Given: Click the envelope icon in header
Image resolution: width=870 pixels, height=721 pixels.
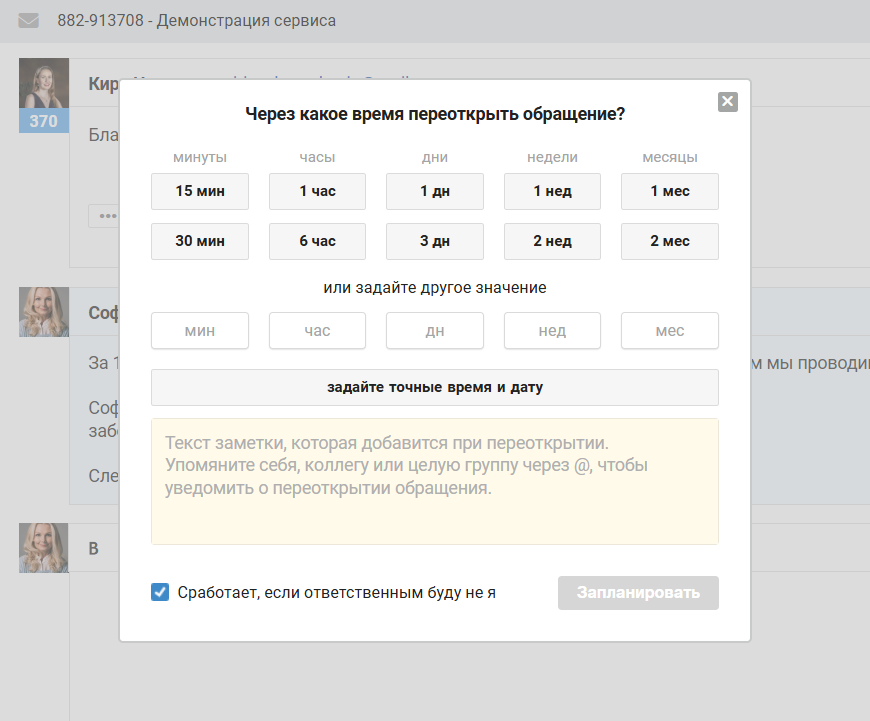Looking at the screenshot, I should (x=29, y=20).
